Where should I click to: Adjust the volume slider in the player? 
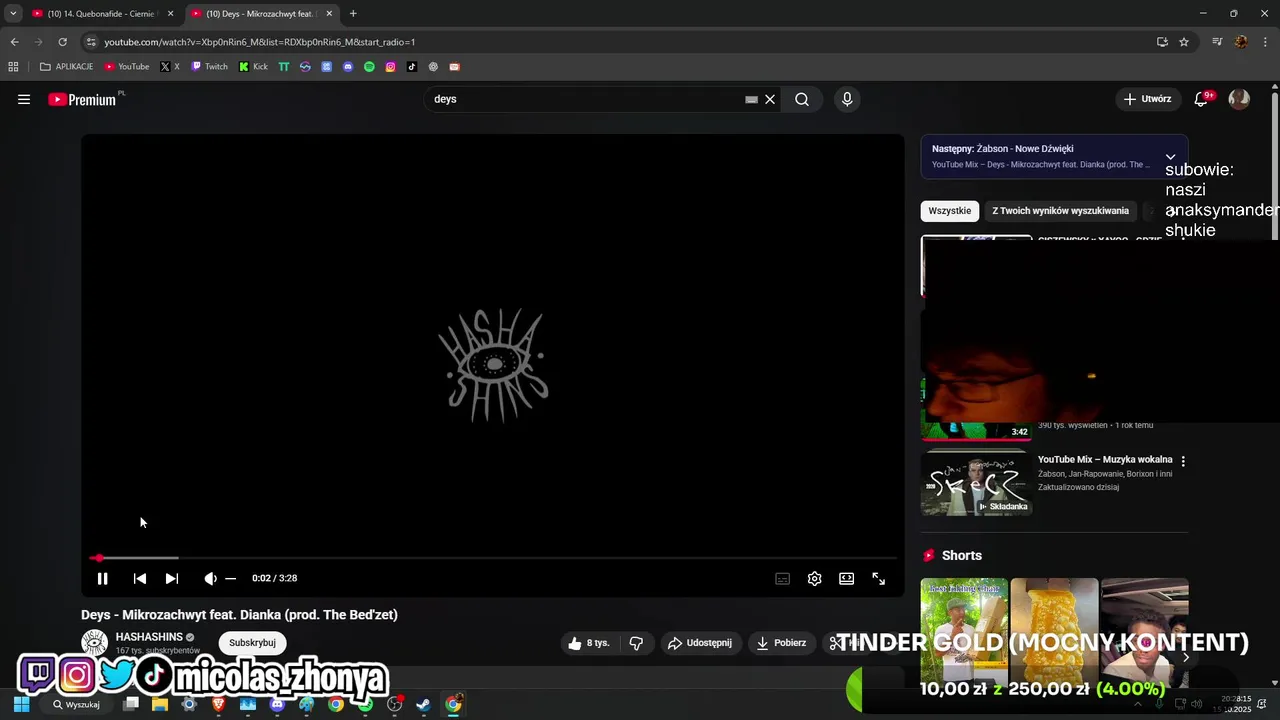tap(231, 578)
